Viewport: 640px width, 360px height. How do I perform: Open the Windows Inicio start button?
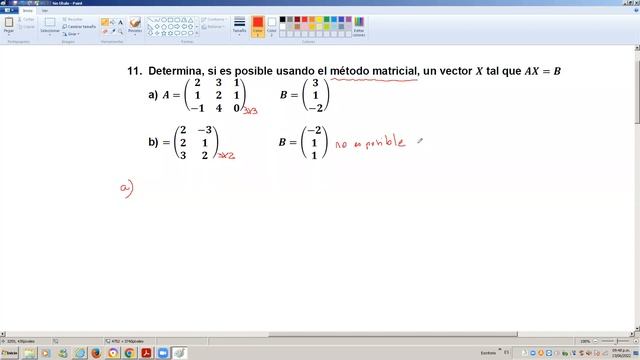[x=9, y=353]
